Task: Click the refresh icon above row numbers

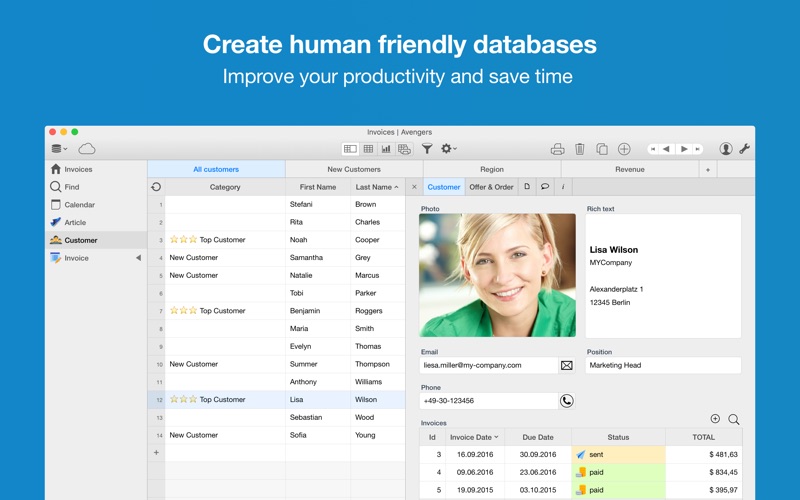Action: [156, 187]
